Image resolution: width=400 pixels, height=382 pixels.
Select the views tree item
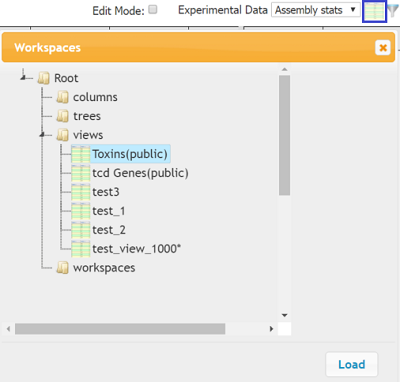[x=88, y=135]
